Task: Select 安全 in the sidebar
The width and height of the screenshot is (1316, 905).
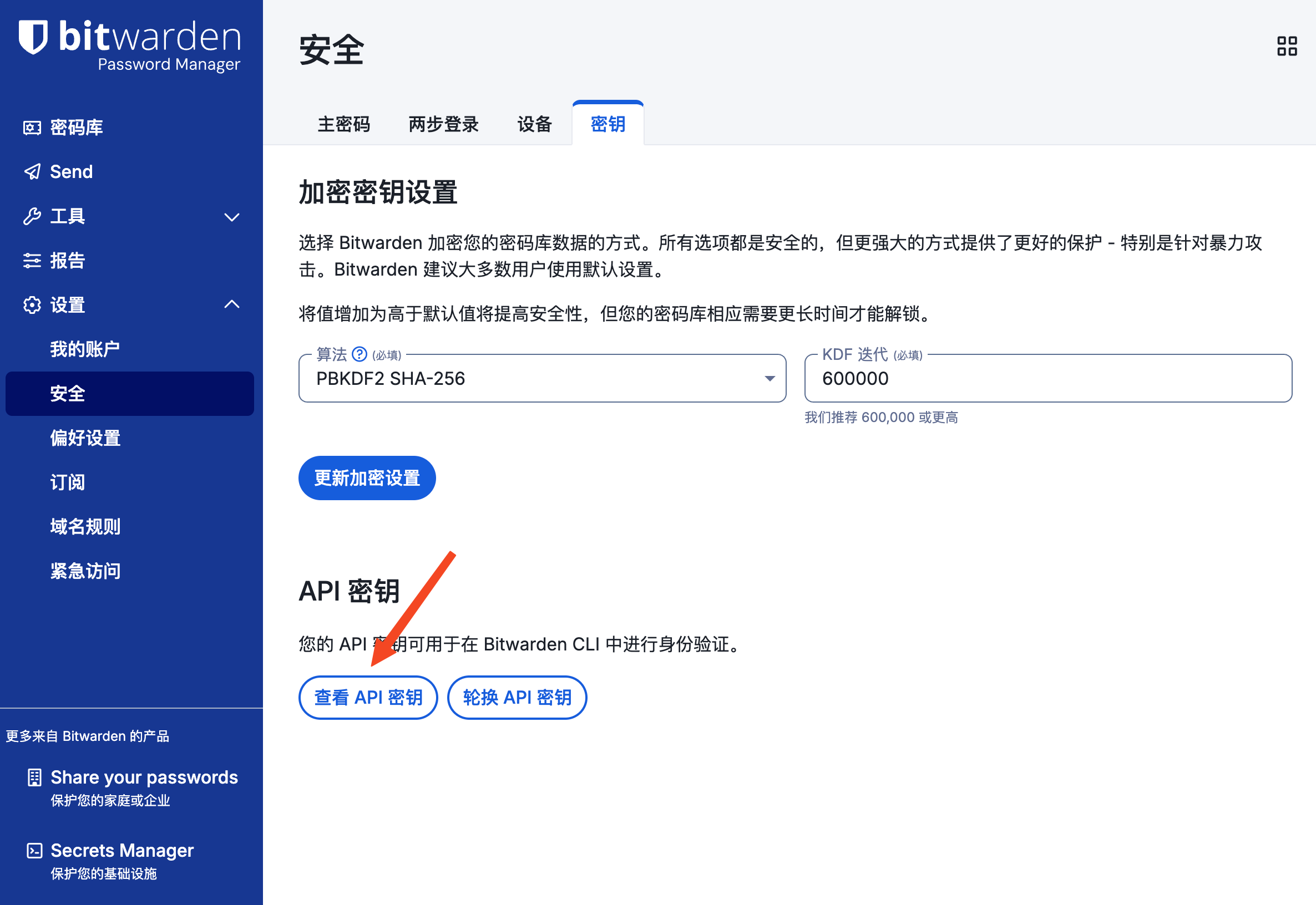Action: tap(130, 394)
